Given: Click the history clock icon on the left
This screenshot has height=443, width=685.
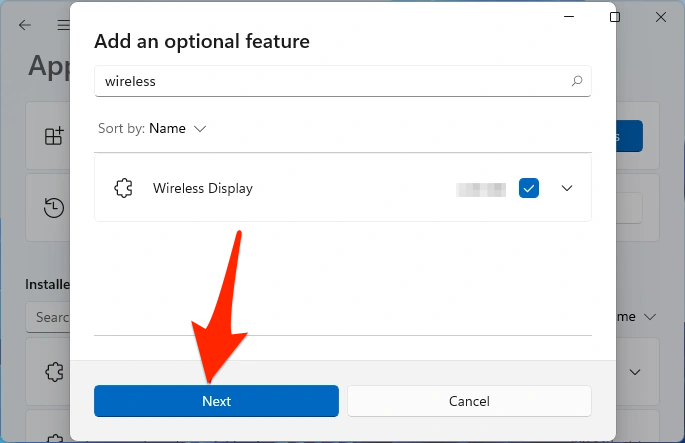Looking at the screenshot, I should [x=53, y=208].
